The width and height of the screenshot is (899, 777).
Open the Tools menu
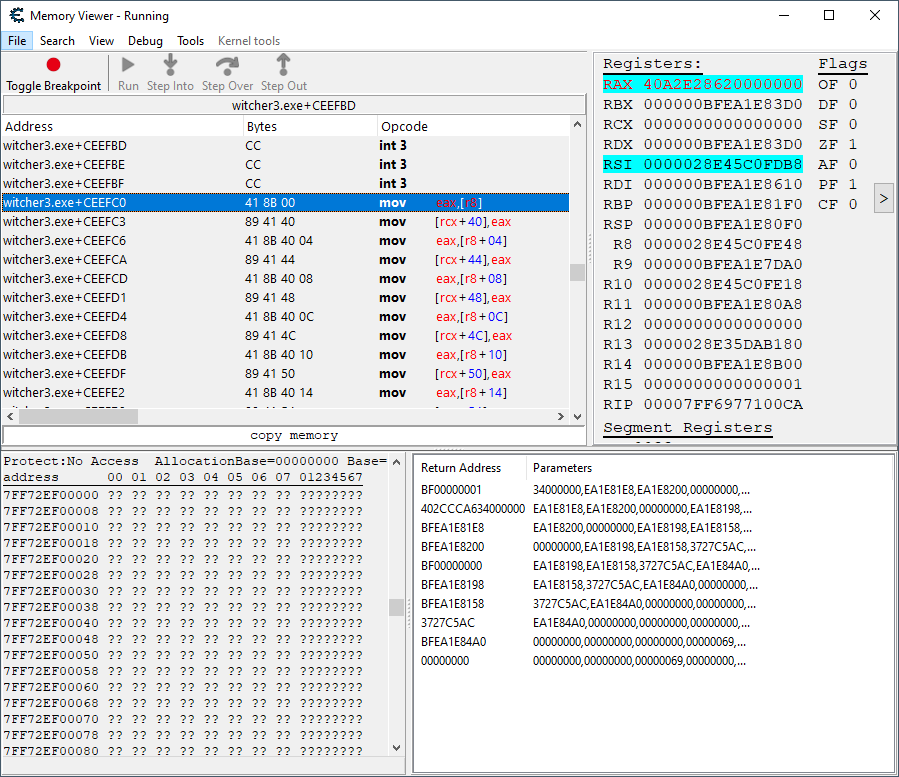[x=190, y=41]
